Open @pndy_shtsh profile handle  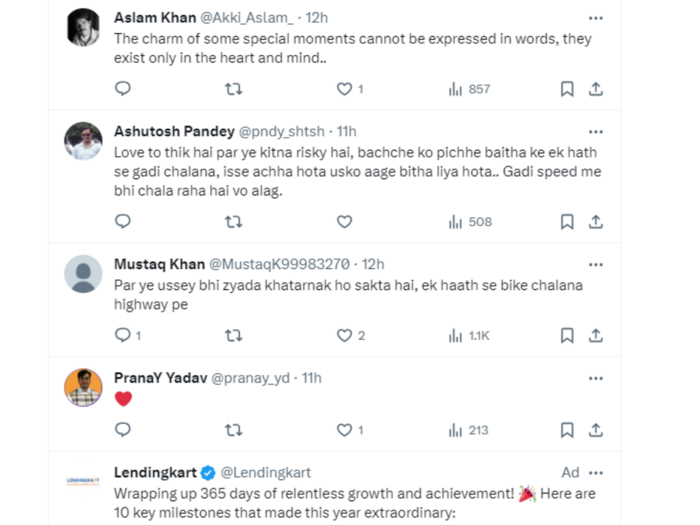click(282, 131)
